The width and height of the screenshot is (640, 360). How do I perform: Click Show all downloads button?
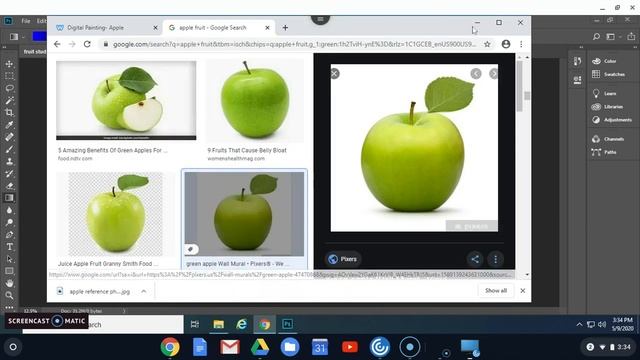496,291
